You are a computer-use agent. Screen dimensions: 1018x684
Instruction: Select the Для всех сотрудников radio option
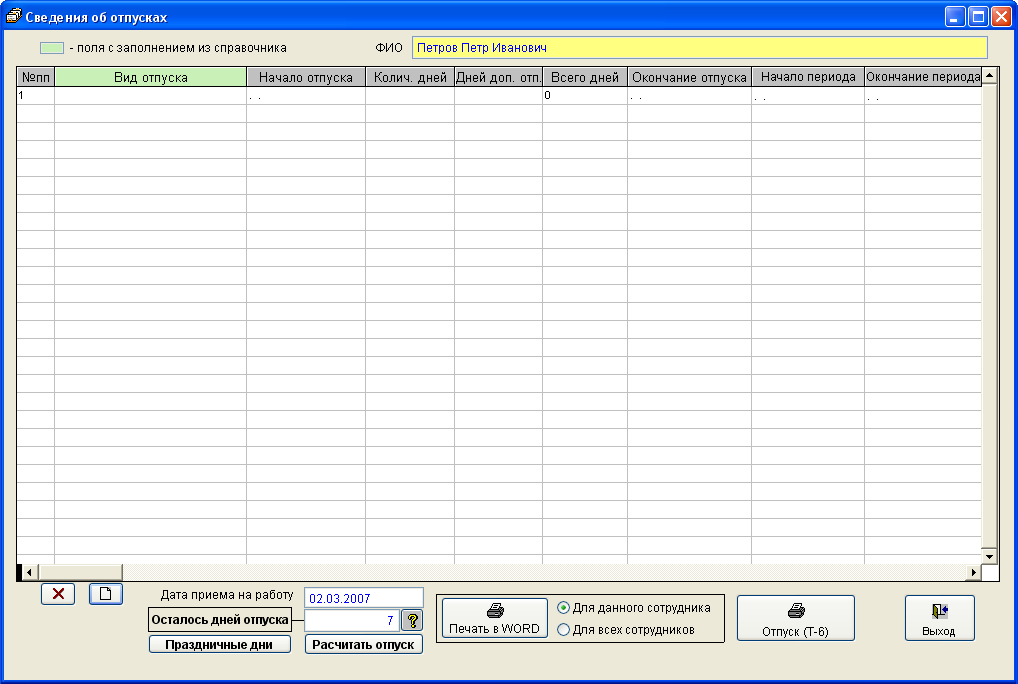564,630
